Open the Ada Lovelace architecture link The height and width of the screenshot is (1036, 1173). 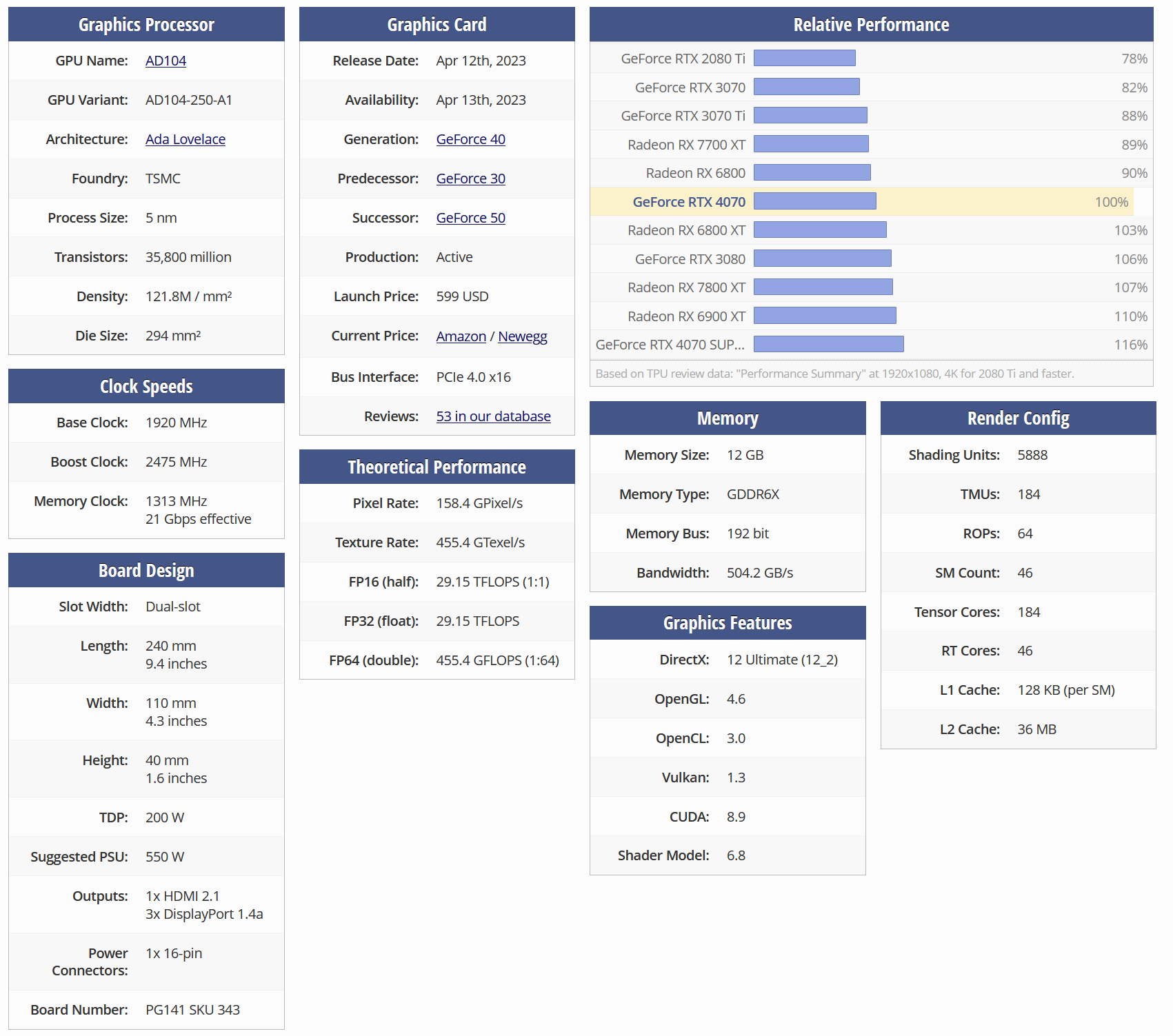(186, 139)
